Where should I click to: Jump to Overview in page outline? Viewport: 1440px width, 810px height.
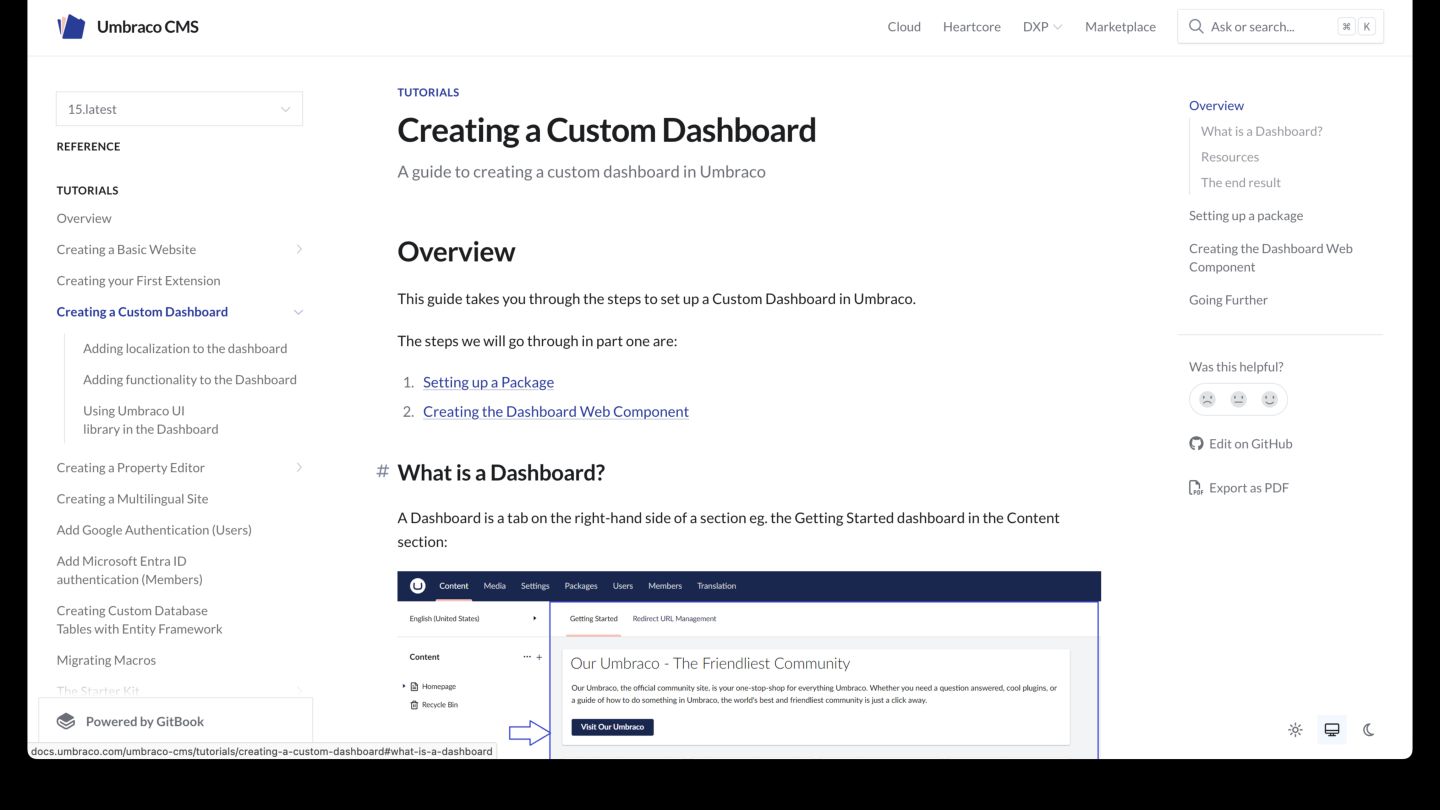[x=1216, y=106]
